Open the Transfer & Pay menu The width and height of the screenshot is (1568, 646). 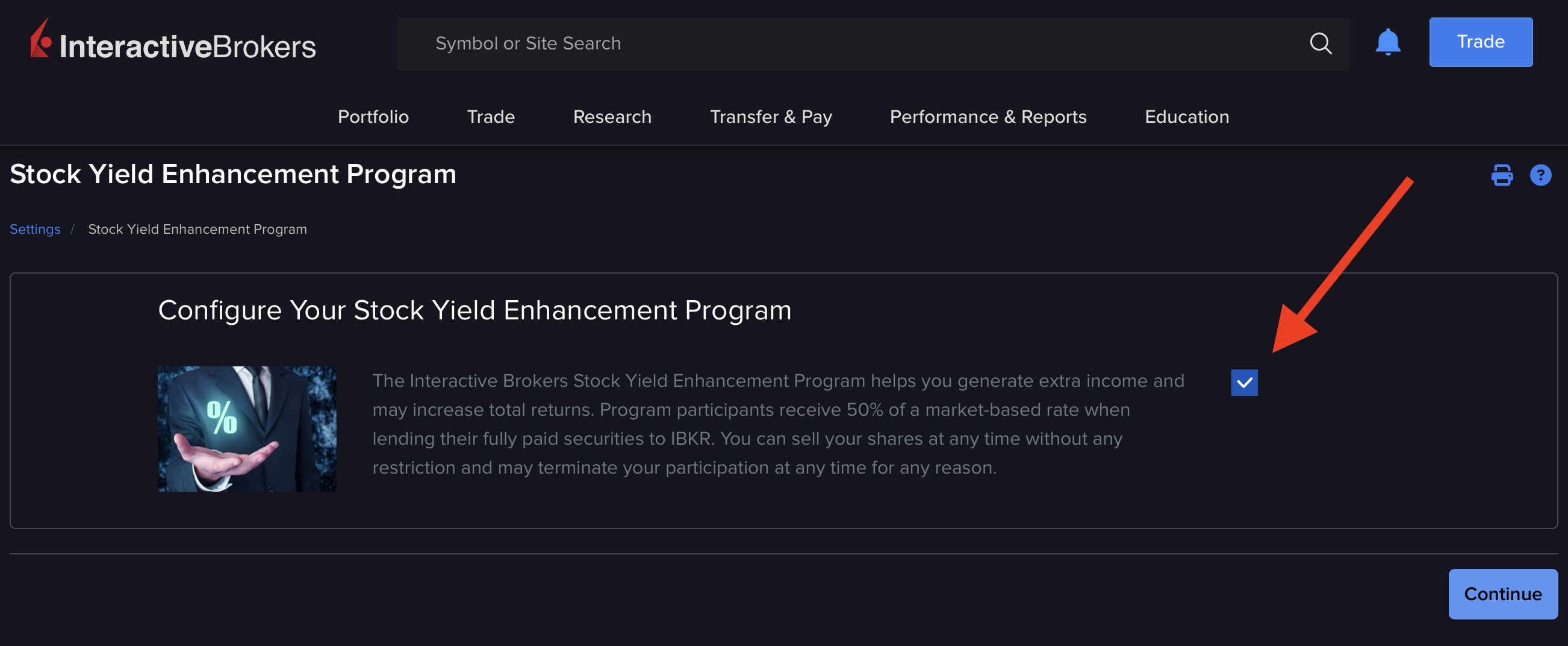click(x=771, y=116)
